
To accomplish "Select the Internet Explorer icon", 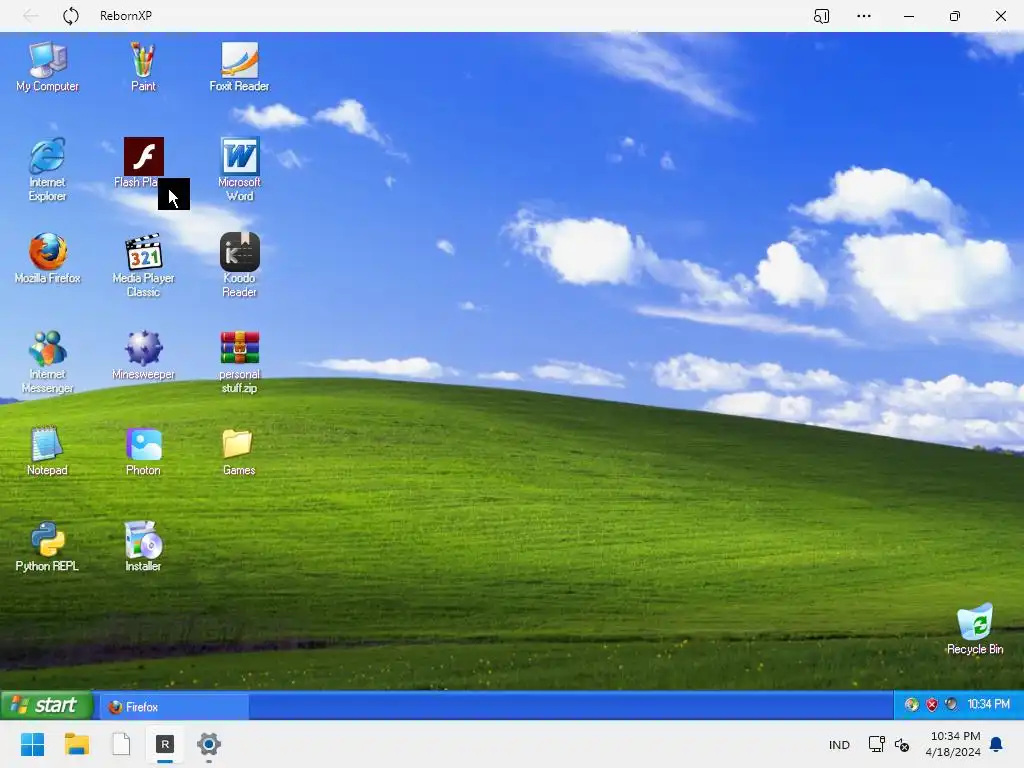I will click(47, 169).
